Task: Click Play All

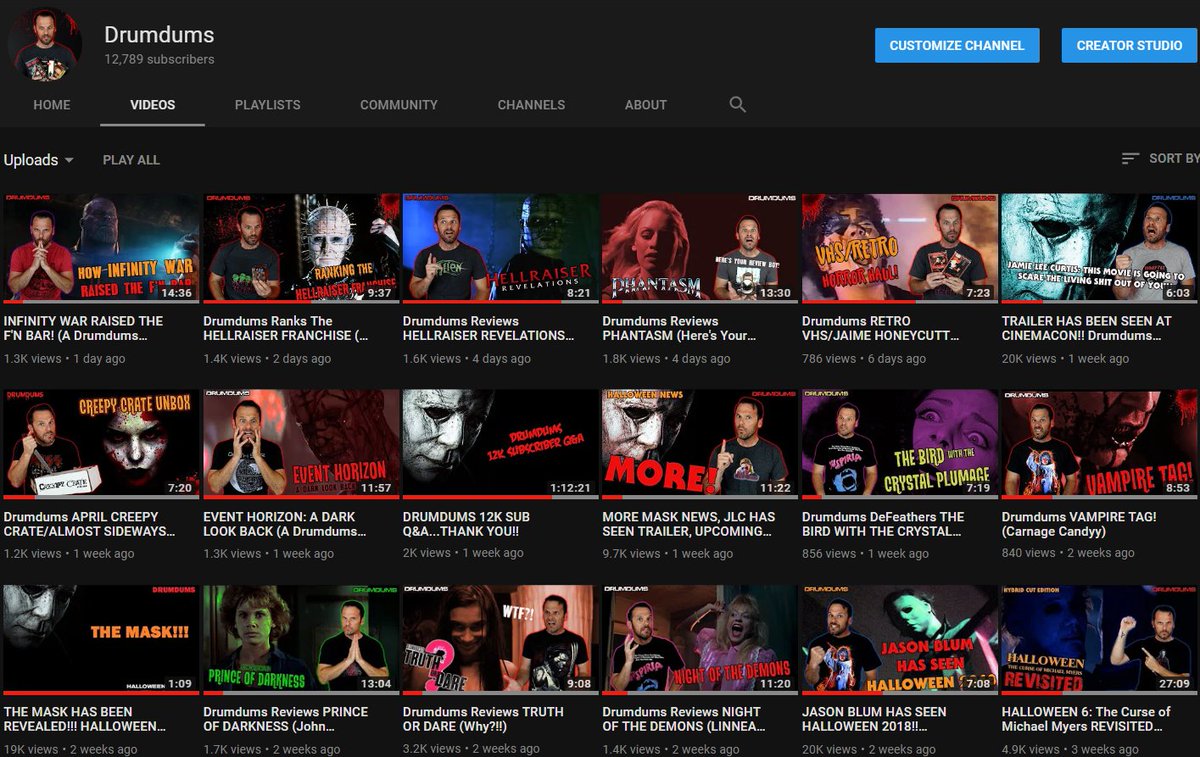Action: tap(131, 160)
